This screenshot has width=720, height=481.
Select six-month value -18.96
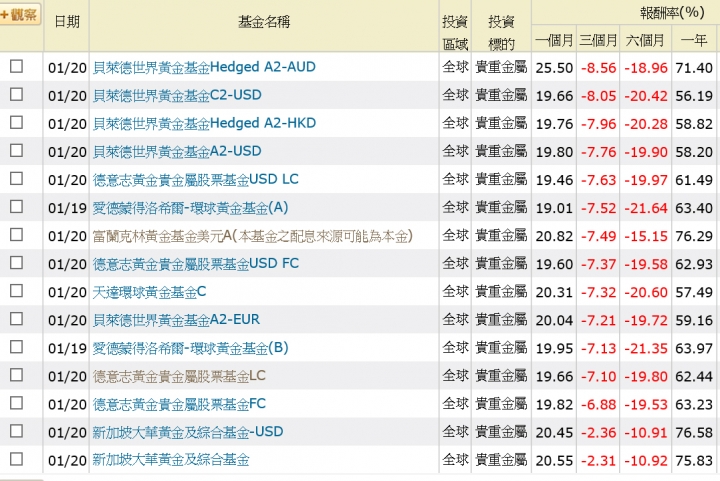tap(646, 68)
